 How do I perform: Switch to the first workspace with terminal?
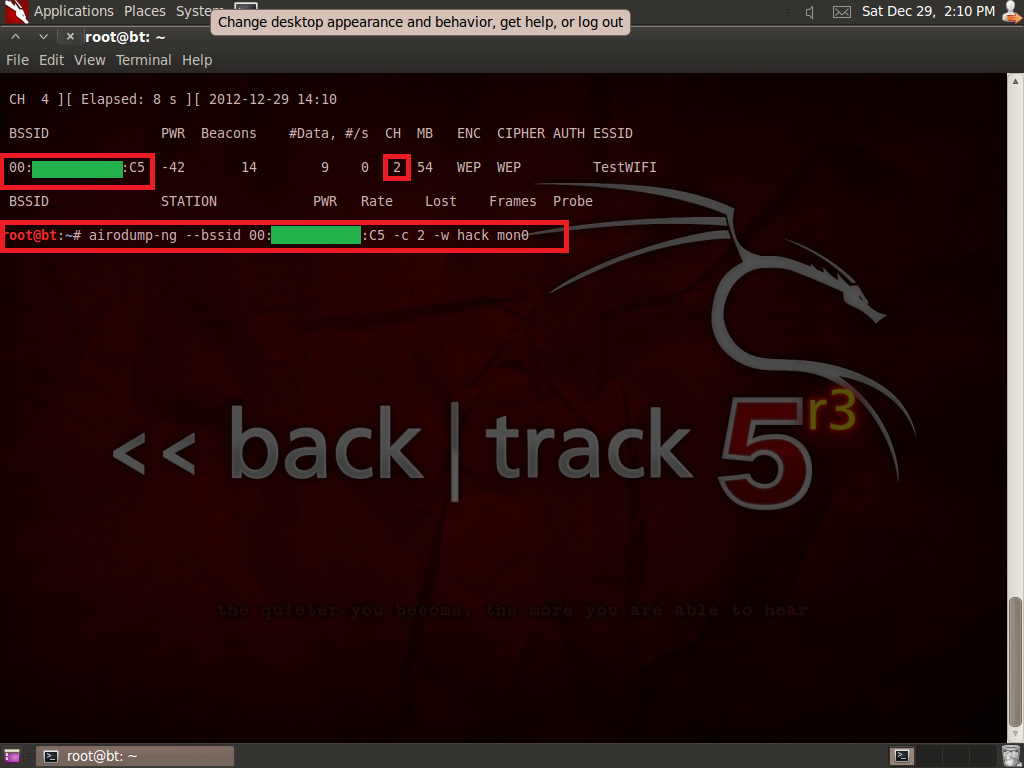pos(902,756)
